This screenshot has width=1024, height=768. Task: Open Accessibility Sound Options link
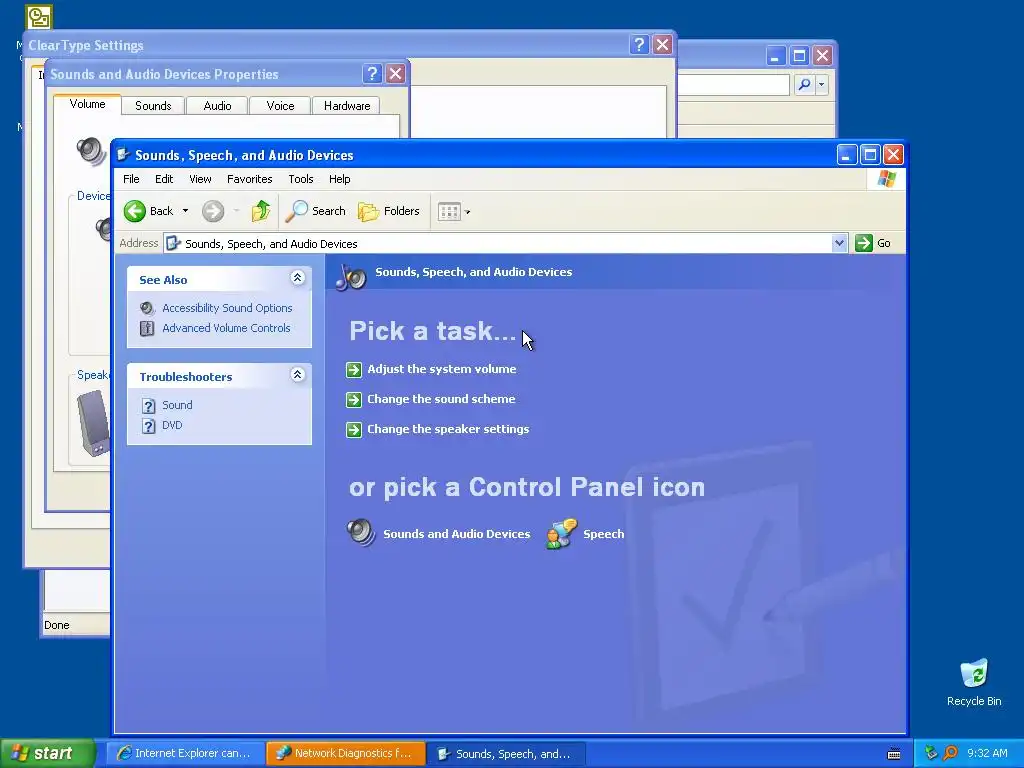227,308
